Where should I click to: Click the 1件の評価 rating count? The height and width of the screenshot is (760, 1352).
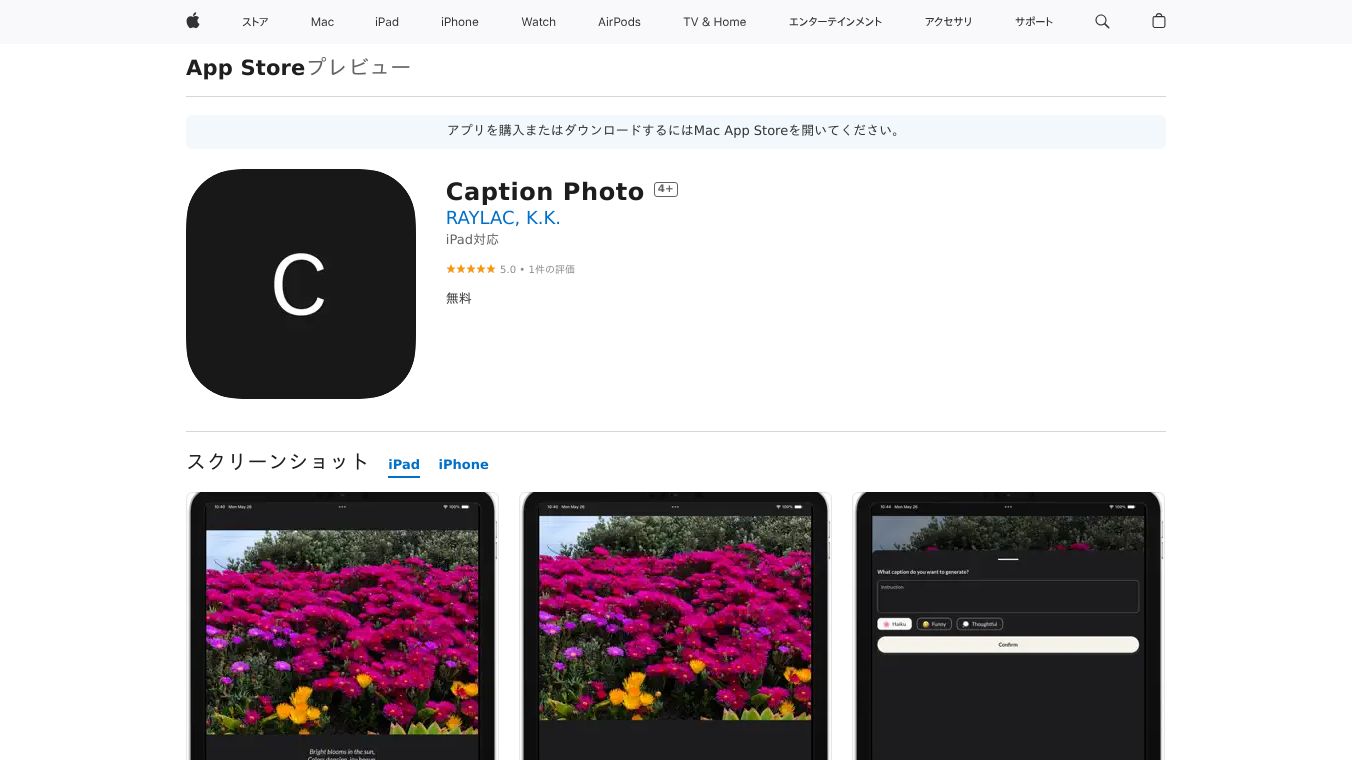click(552, 269)
